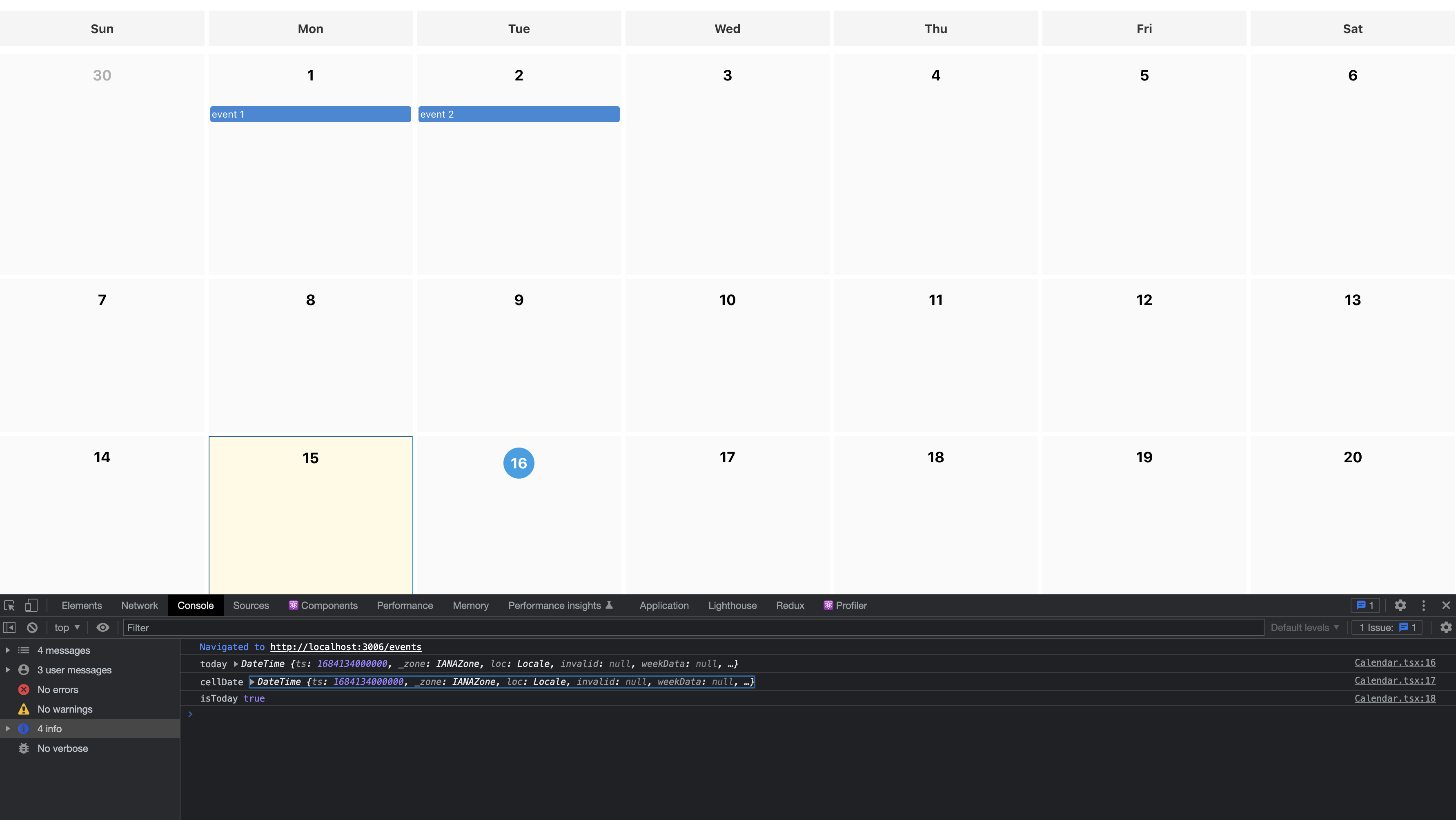Toggle the device toolbar
This screenshot has height=820, width=1456.
click(x=31, y=605)
